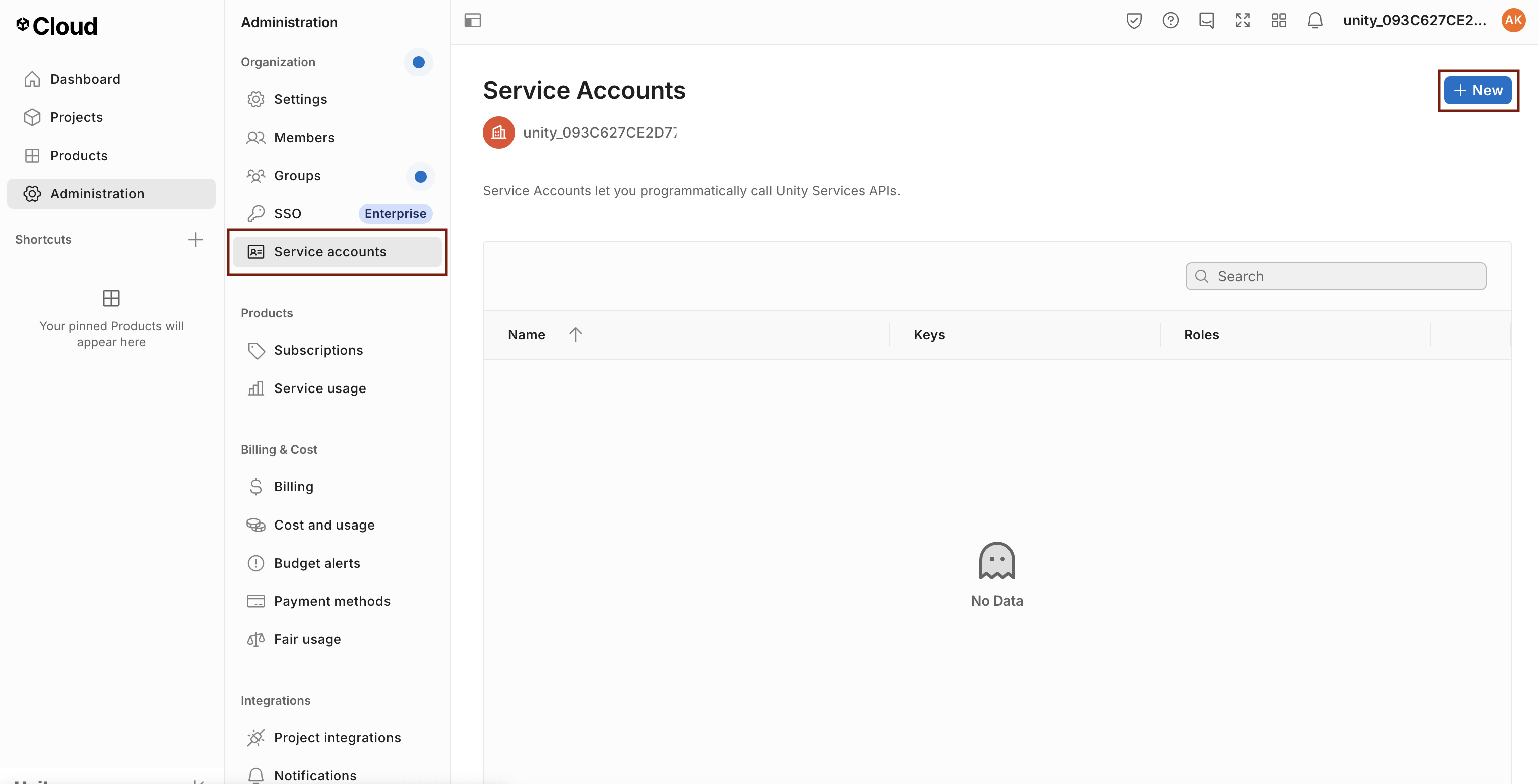The image size is (1538, 784).
Task: Open Project integrations
Action: [337, 737]
